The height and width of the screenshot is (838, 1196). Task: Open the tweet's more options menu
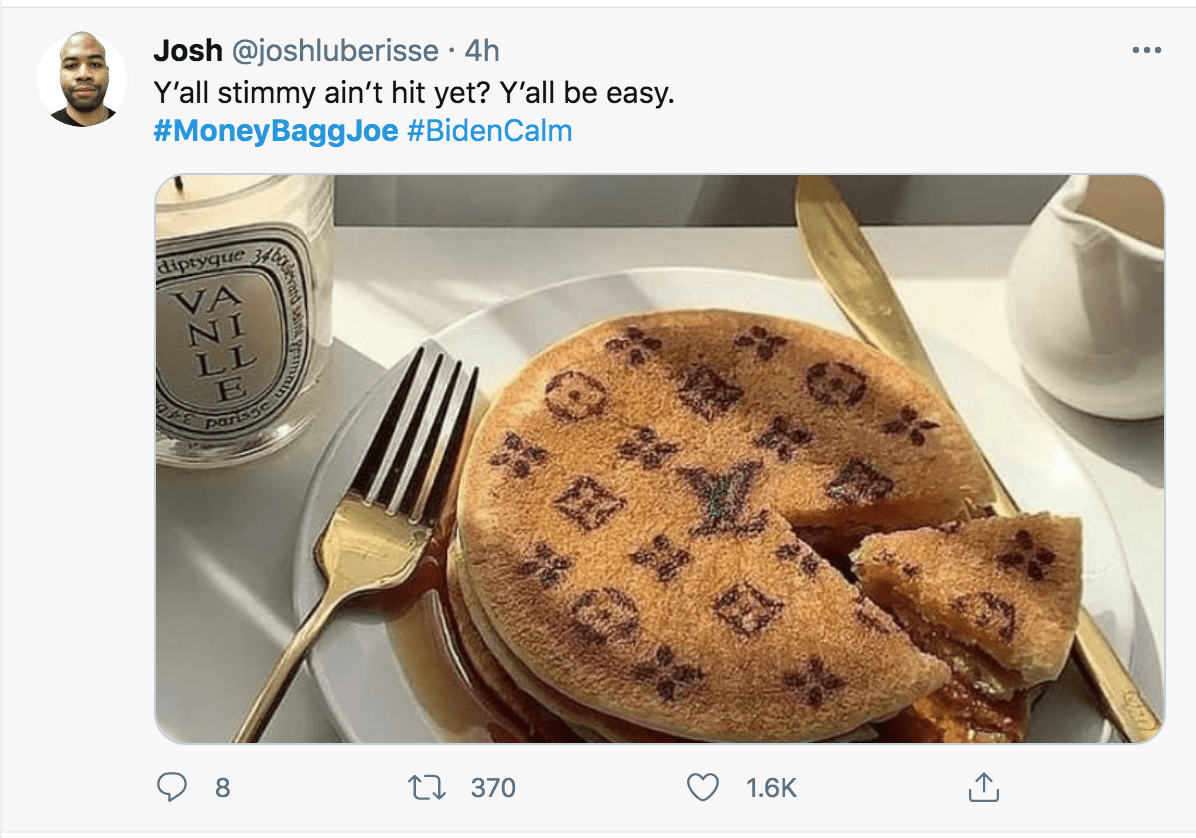(1145, 50)
